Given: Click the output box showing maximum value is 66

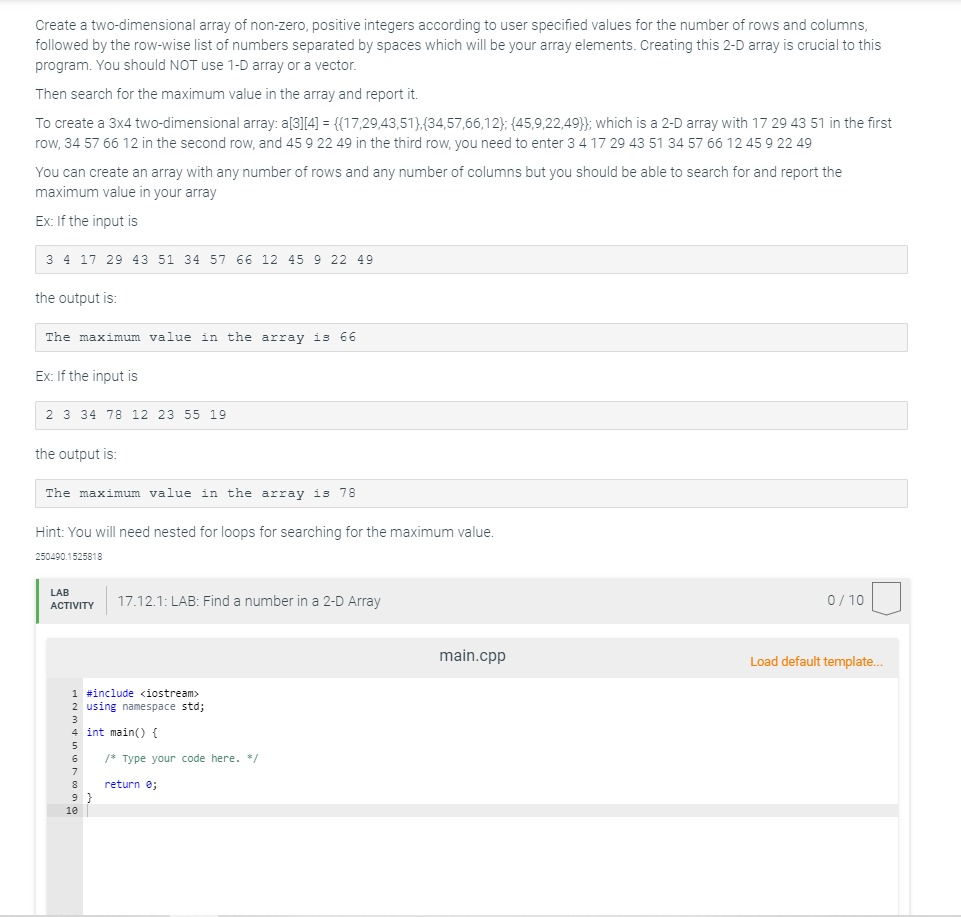Looking at the screenshot, I should coord(472,337).
